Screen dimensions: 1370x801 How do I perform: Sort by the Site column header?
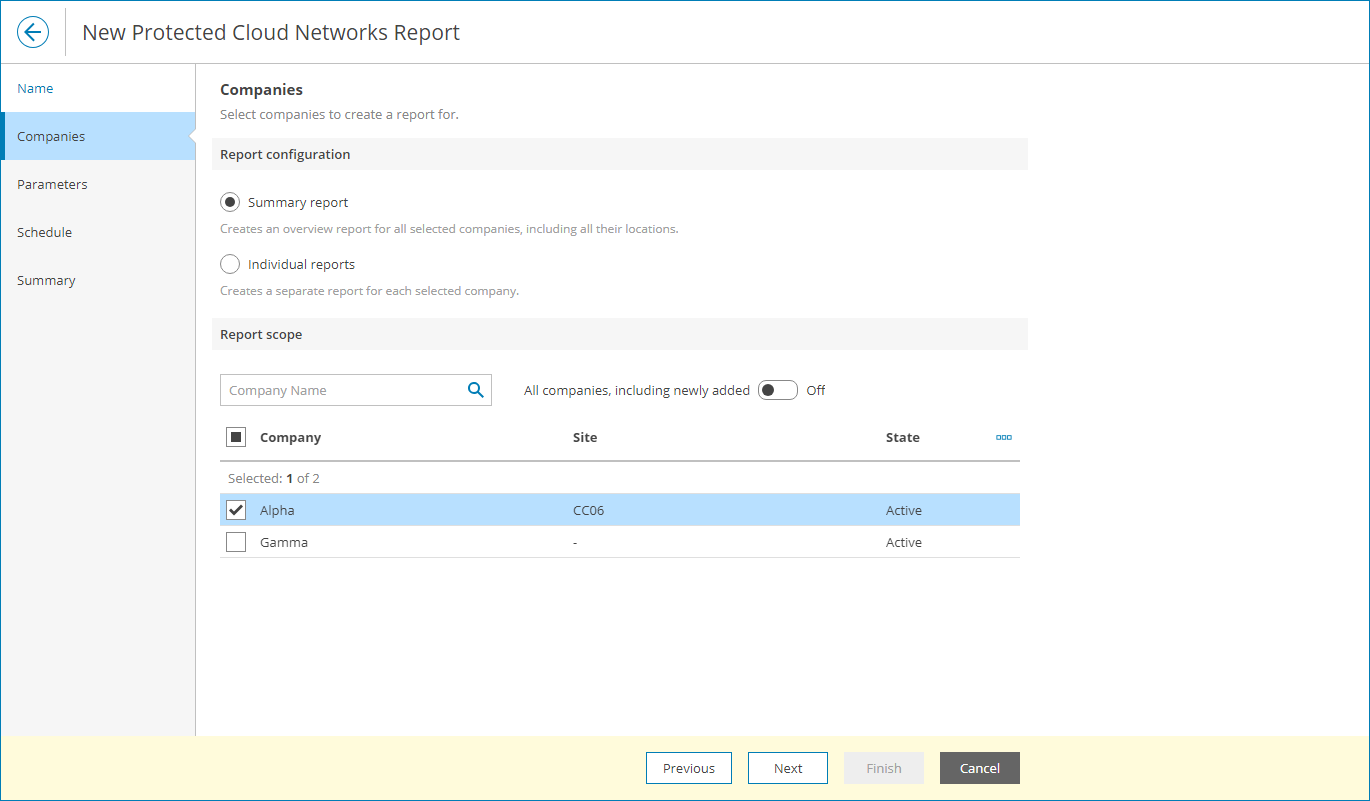pyautogui.click(x=585, y=437)
